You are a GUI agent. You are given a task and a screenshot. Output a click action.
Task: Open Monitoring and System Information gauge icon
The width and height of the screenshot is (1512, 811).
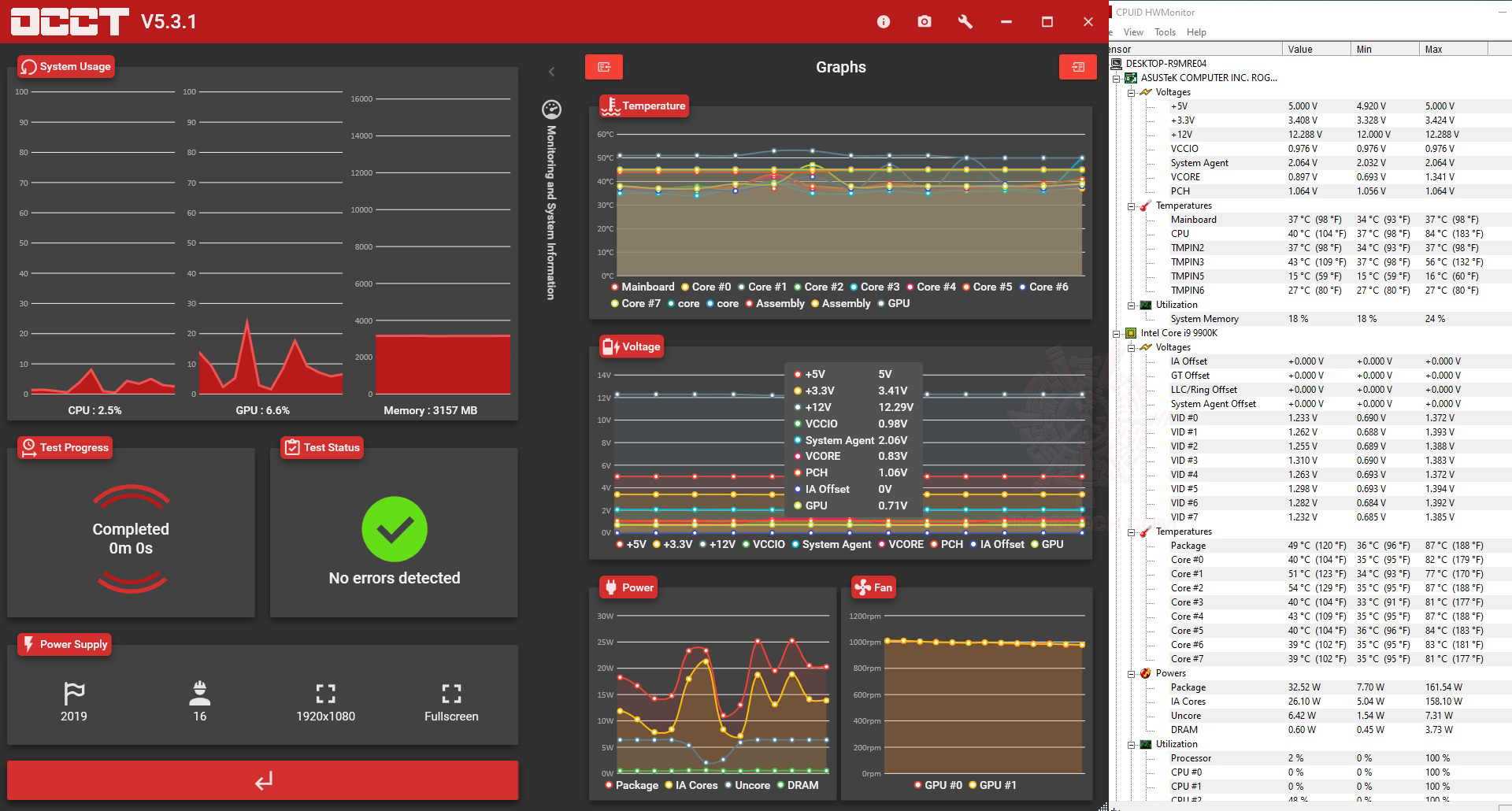pyautogui.click(x=551, y=109)
